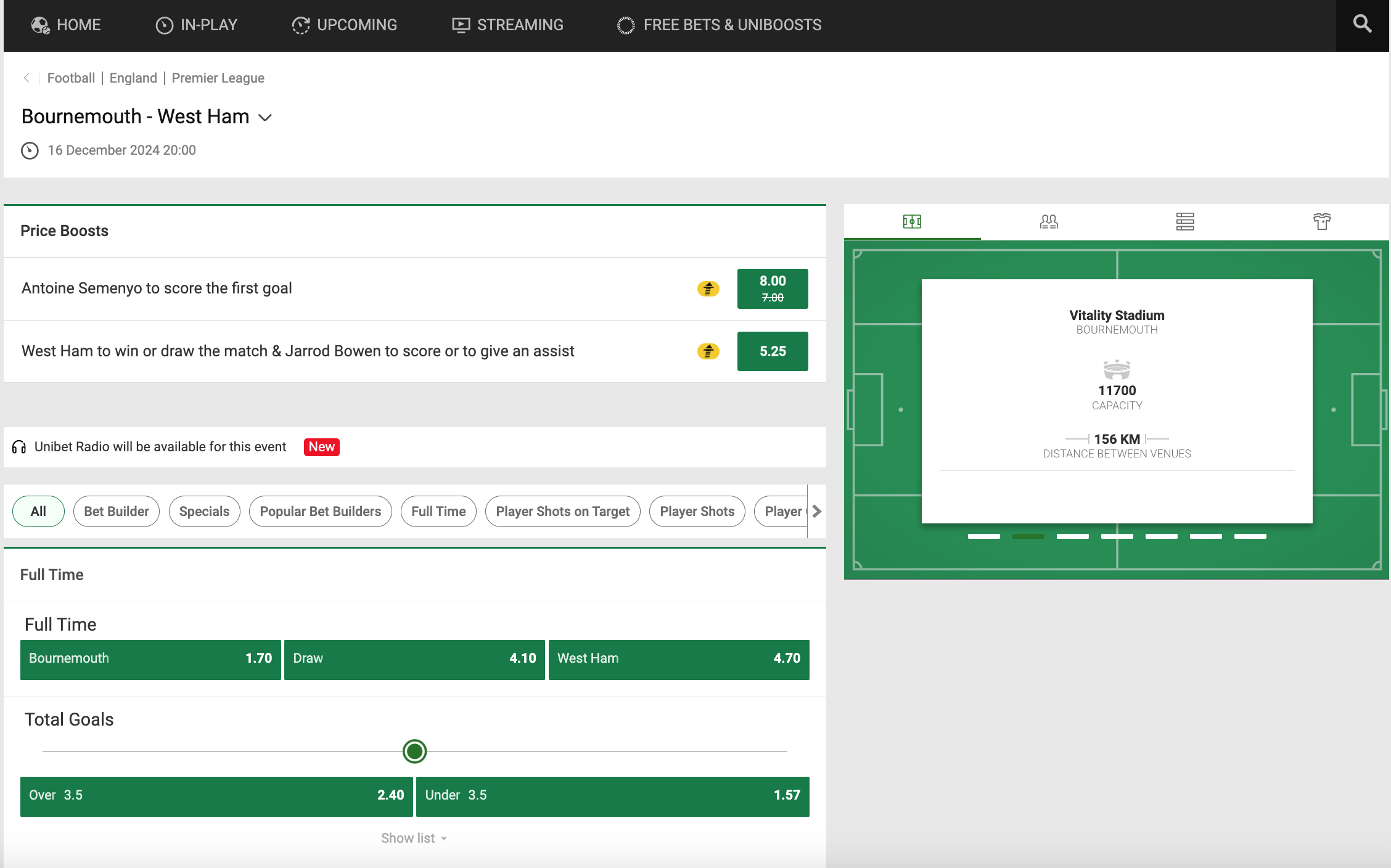Expand Show list under Total Goals
This screenshot has width=1391, height=868.
click(414, 838)
